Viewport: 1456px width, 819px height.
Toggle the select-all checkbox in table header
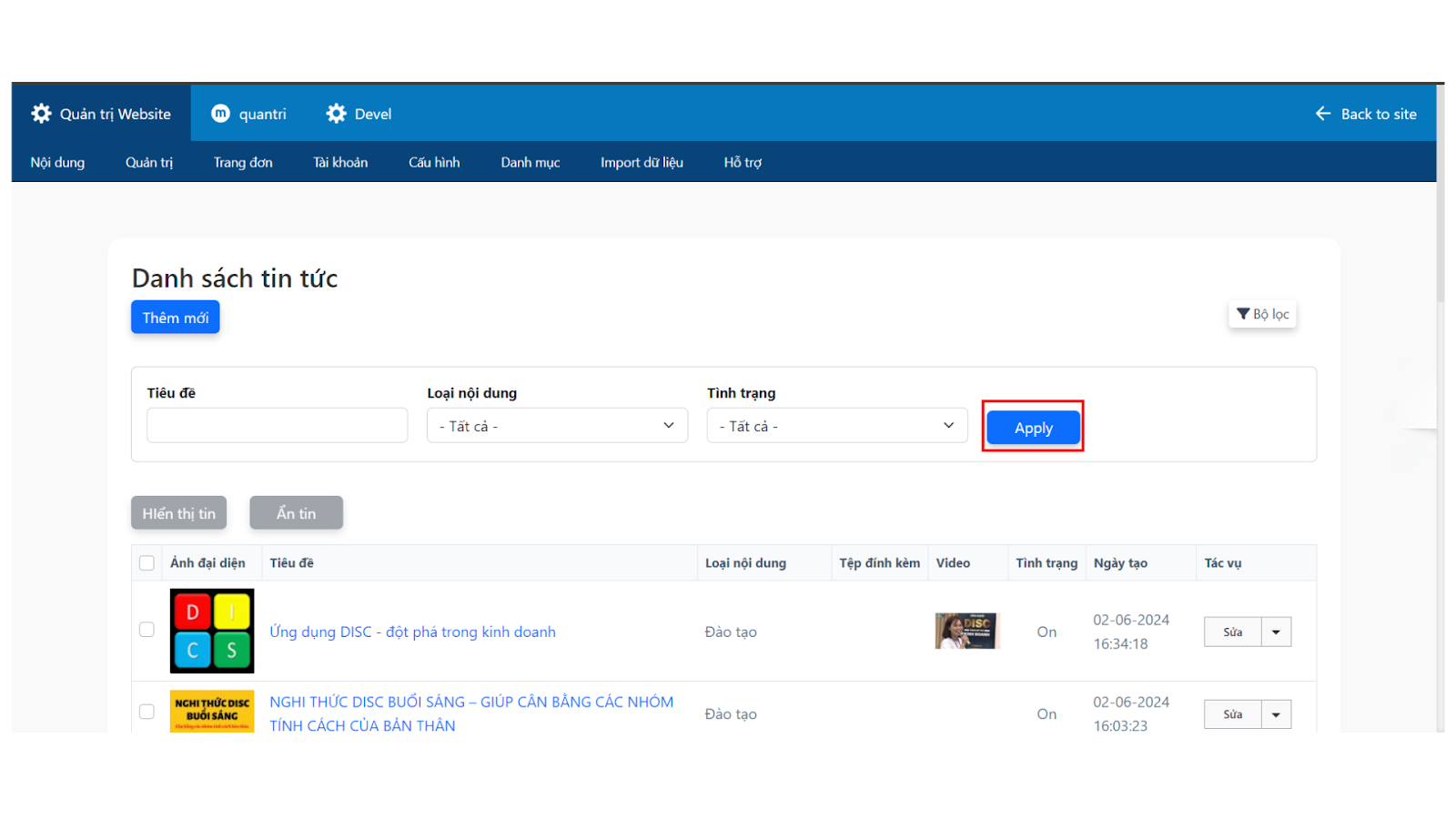tap(147, 562)
